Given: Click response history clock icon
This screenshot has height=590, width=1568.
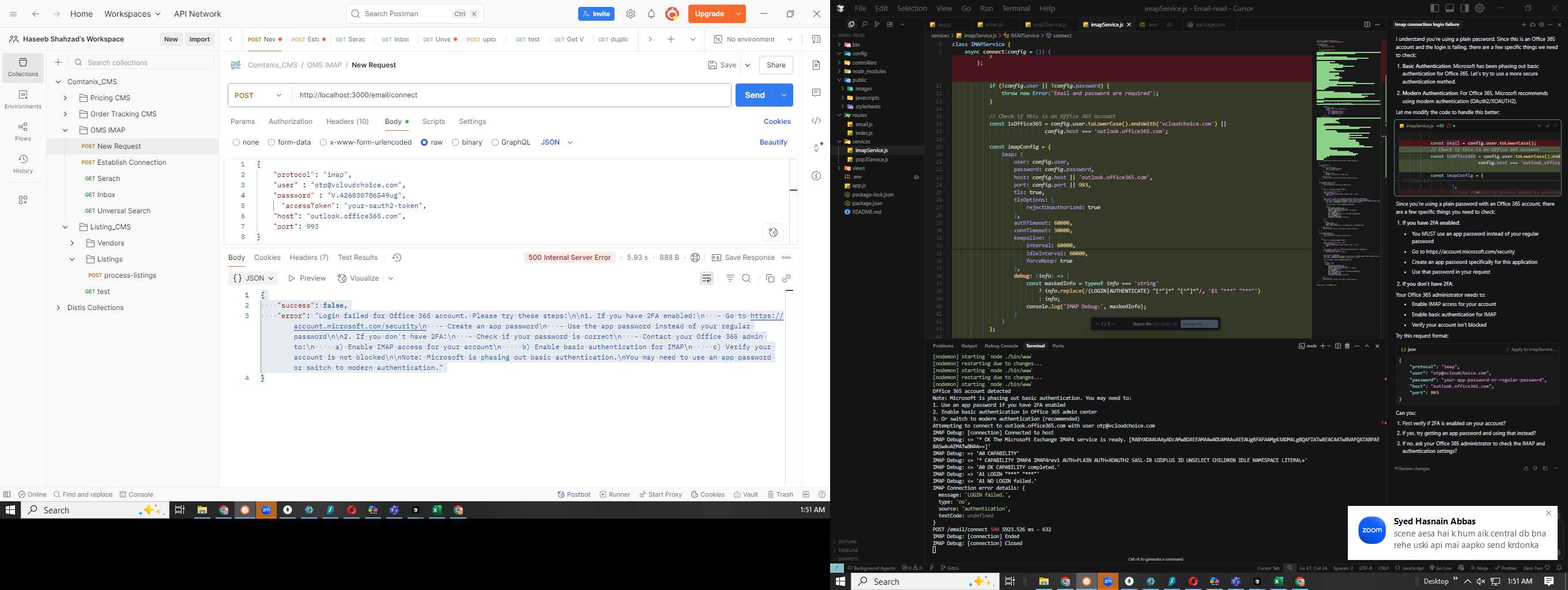Looking at the screenshot, I should (397, 258).
